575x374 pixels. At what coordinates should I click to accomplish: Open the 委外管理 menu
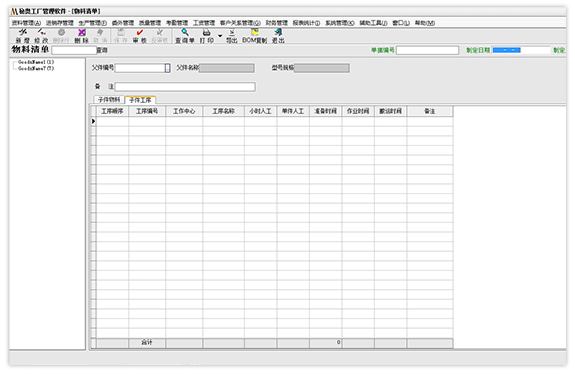click(x=123, y=23)
